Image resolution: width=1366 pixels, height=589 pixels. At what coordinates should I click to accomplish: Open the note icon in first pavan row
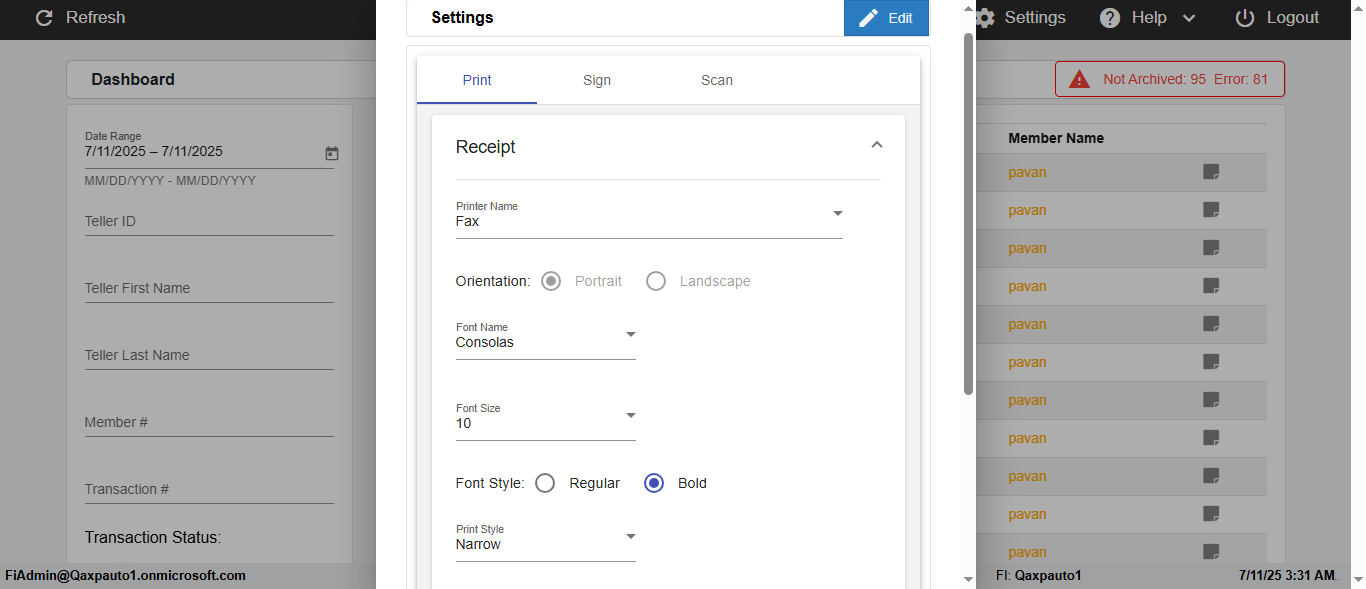point(1211,172)
